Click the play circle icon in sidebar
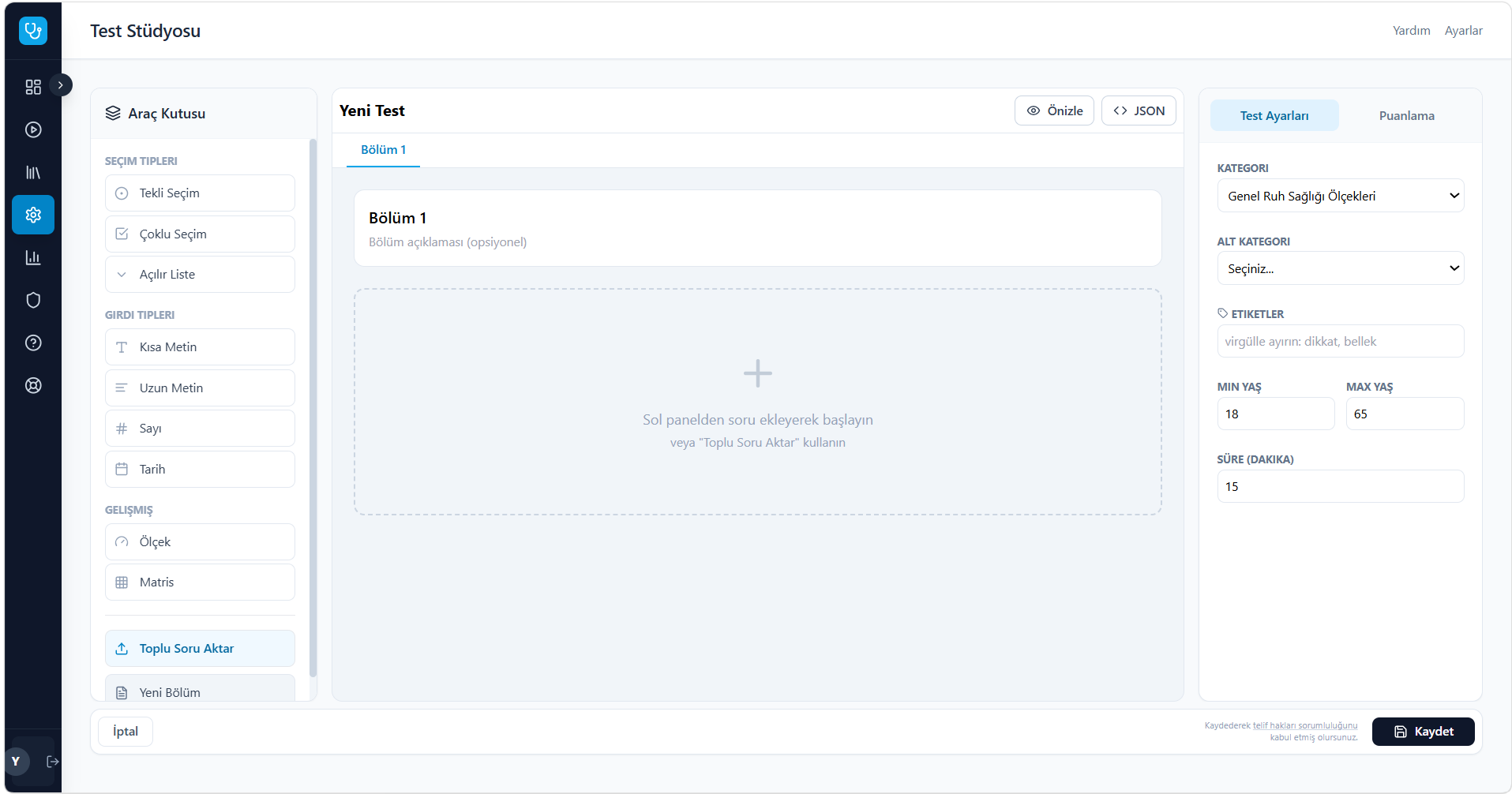 point(33,129)
